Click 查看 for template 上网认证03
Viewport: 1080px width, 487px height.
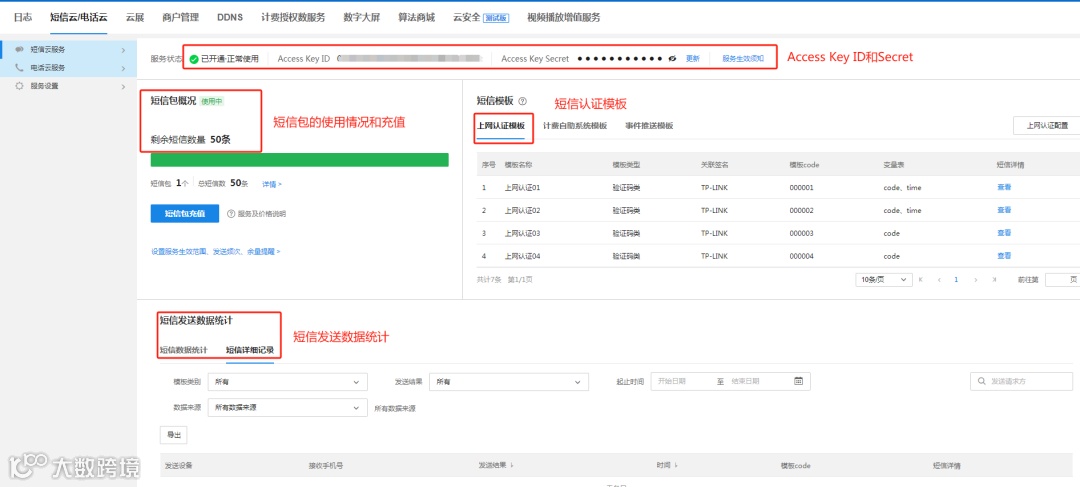tap(1004, 233)
